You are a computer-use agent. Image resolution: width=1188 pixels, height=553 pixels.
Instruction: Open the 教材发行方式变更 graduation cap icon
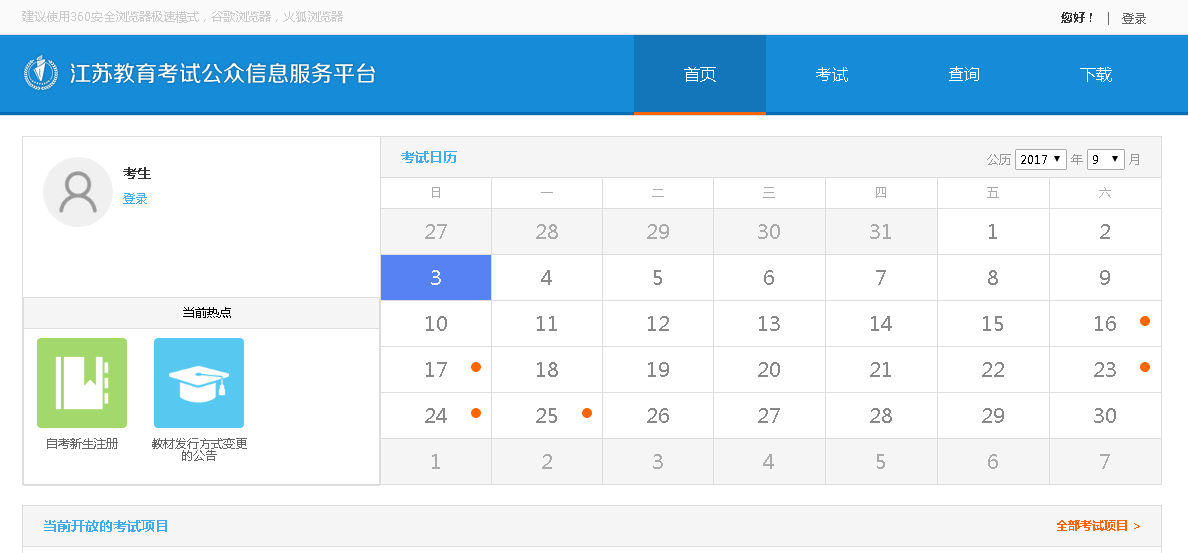coord(199,383)
